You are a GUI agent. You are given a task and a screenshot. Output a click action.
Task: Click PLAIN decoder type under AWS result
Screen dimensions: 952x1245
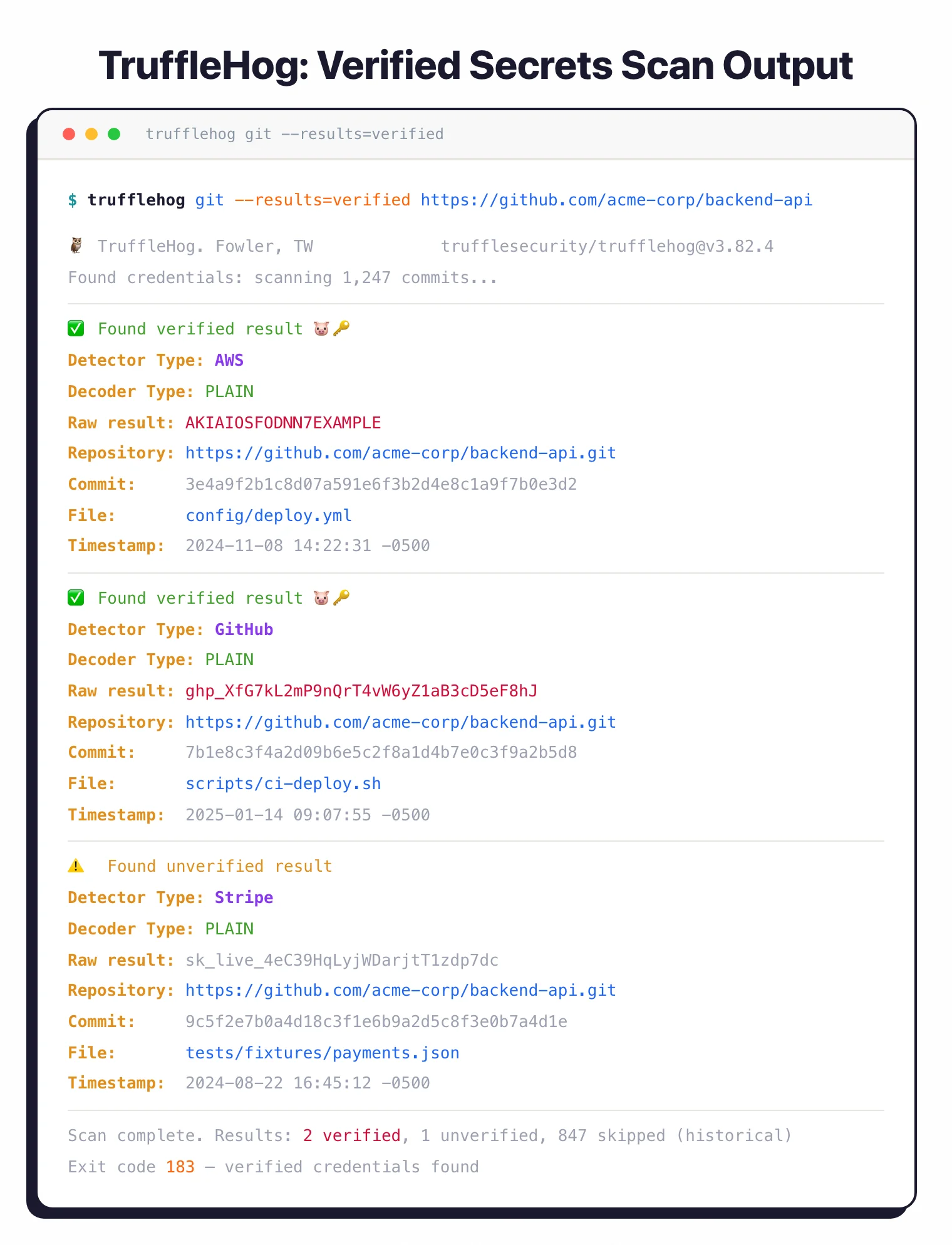pos(229,391)
